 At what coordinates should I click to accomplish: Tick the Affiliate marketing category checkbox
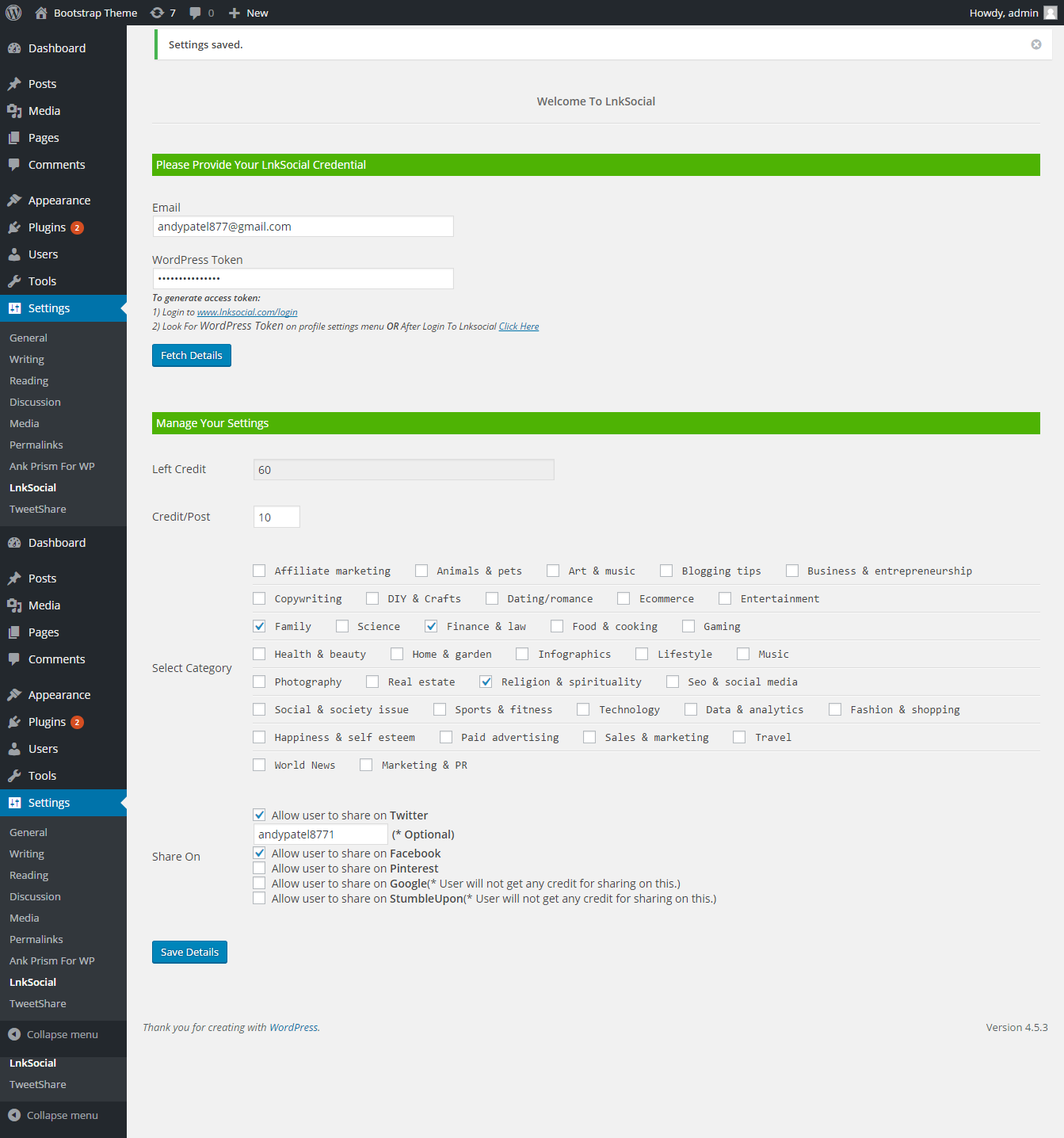coord(259,571)
